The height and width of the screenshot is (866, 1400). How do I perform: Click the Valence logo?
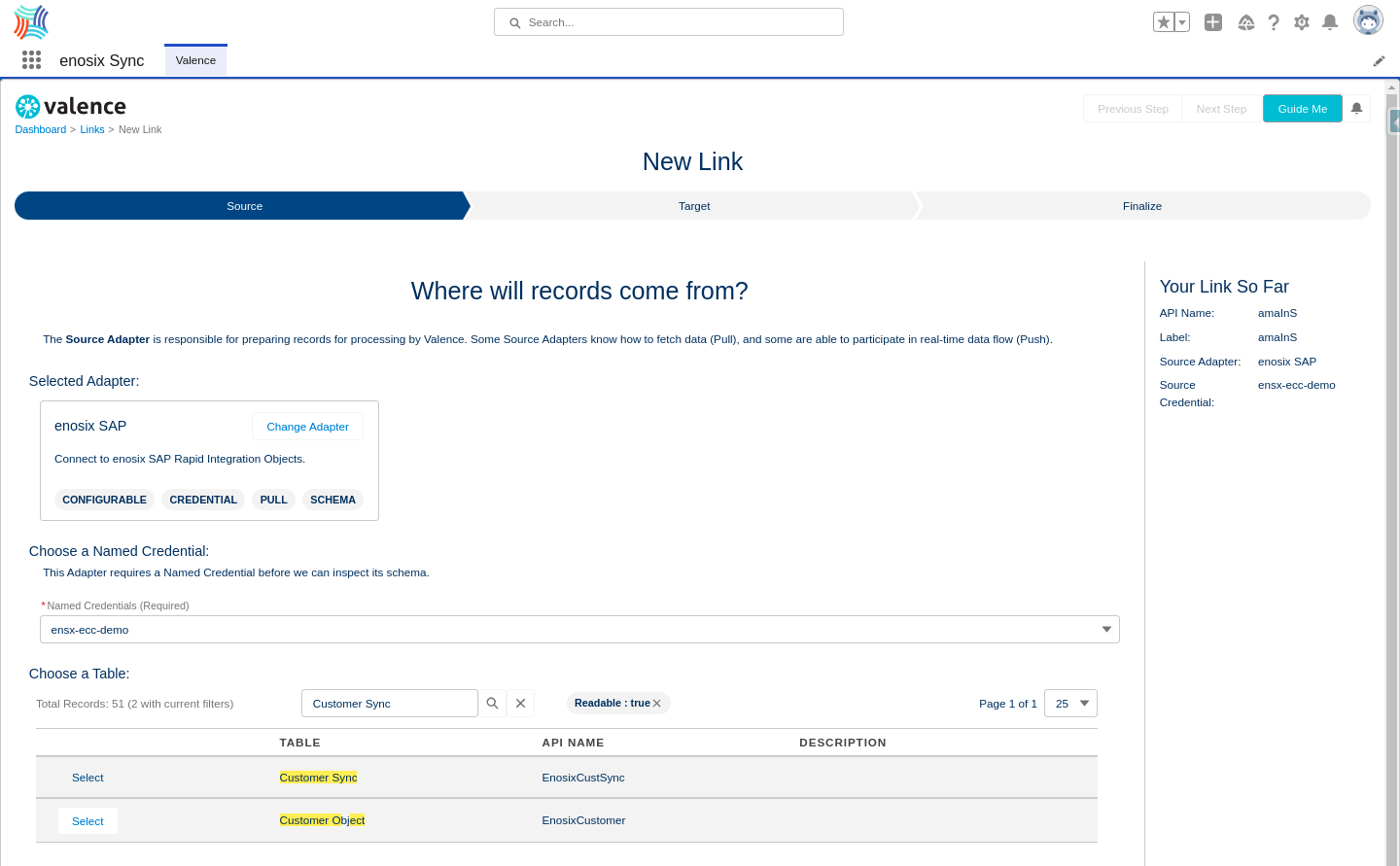pos(71,106)
